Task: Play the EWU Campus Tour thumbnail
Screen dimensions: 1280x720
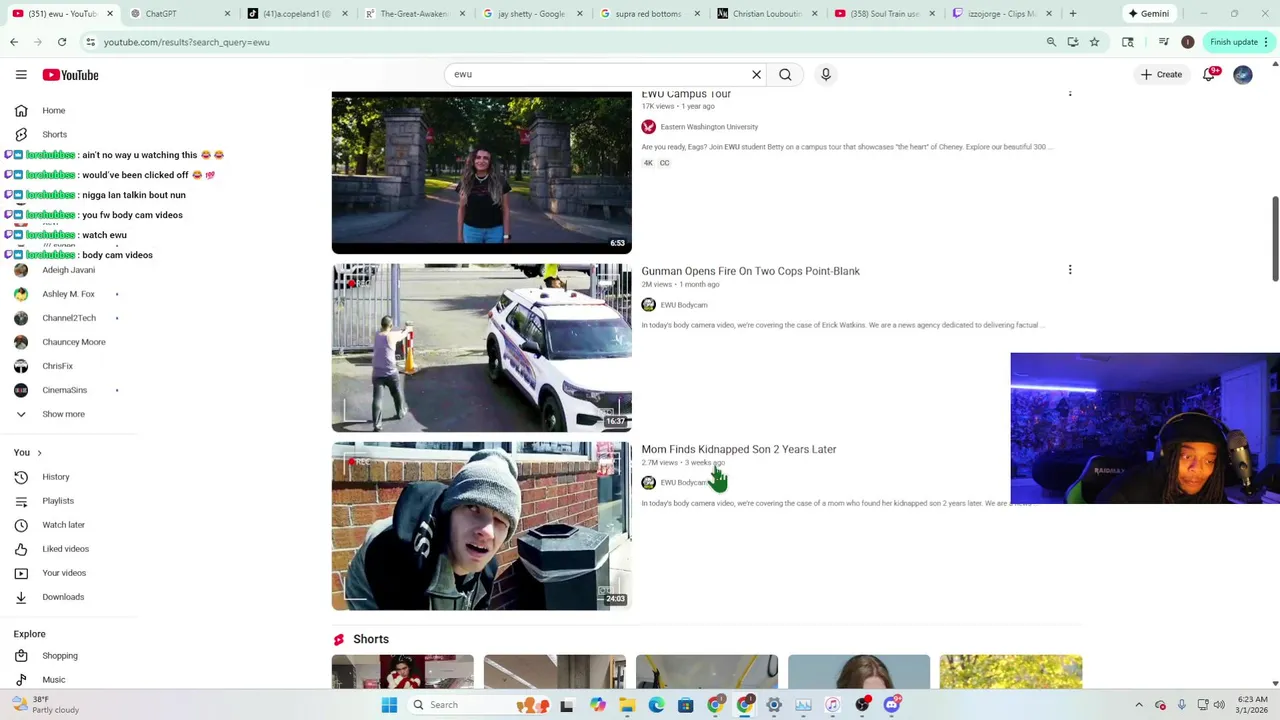Action: point(481,172)
